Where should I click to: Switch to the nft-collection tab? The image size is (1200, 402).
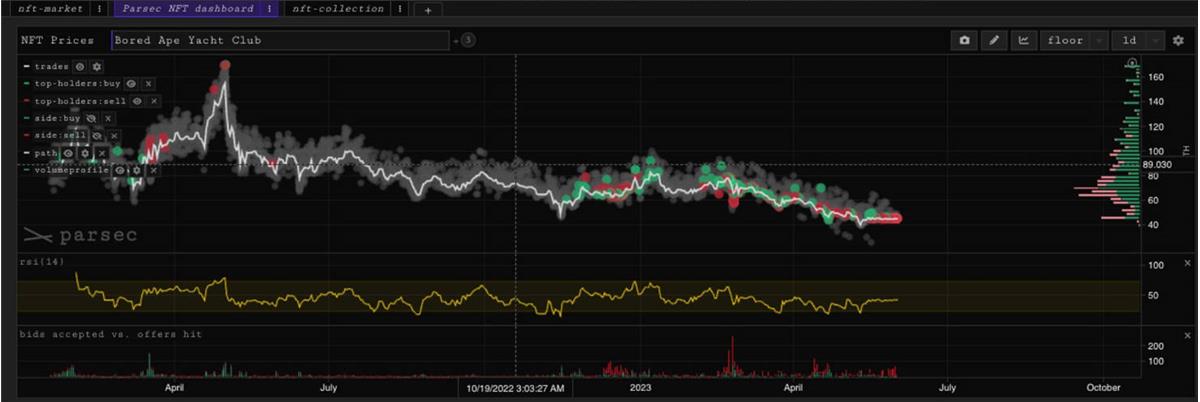338,9
